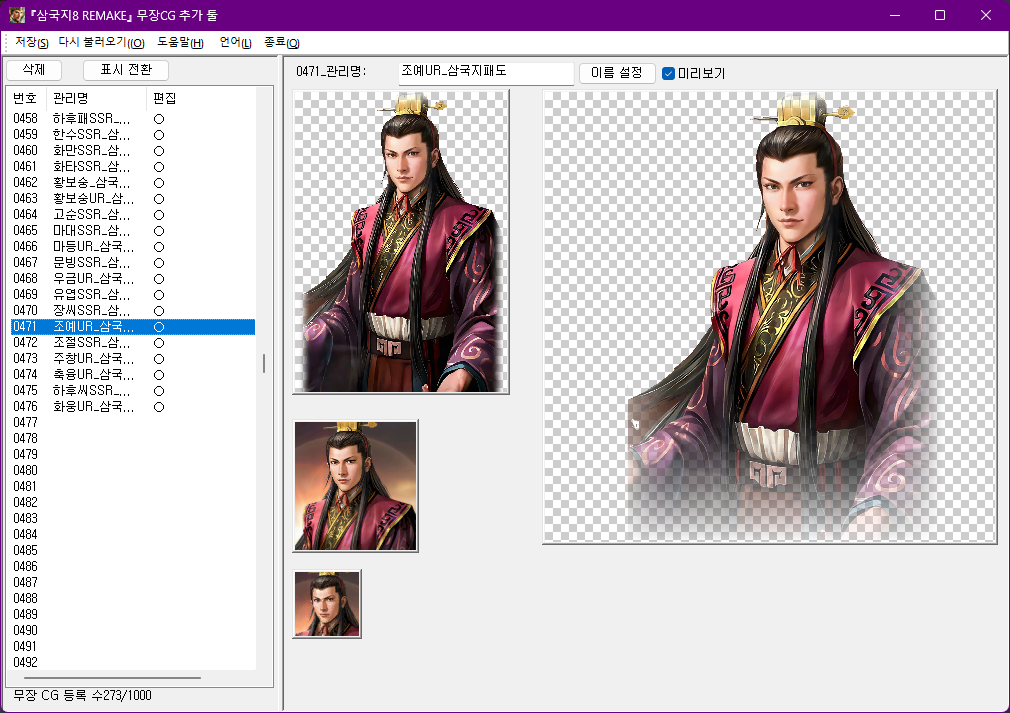Open the 도움말(H) menu

click(180, 43)
